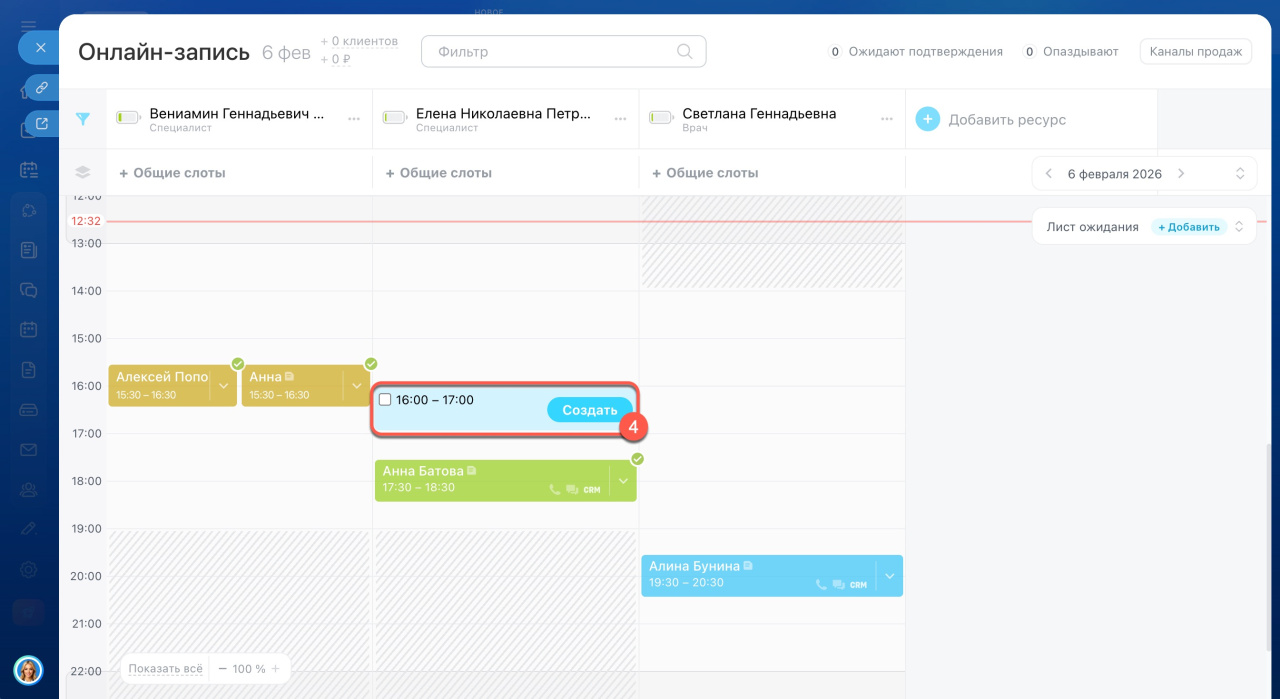Click phone icon on Алина Бунина booking

(821, 585)
